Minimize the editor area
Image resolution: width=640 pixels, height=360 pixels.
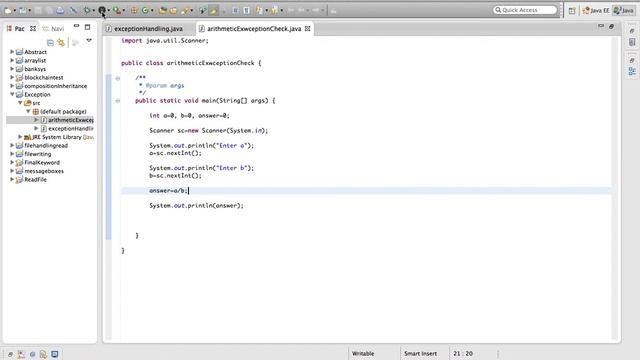600,26
